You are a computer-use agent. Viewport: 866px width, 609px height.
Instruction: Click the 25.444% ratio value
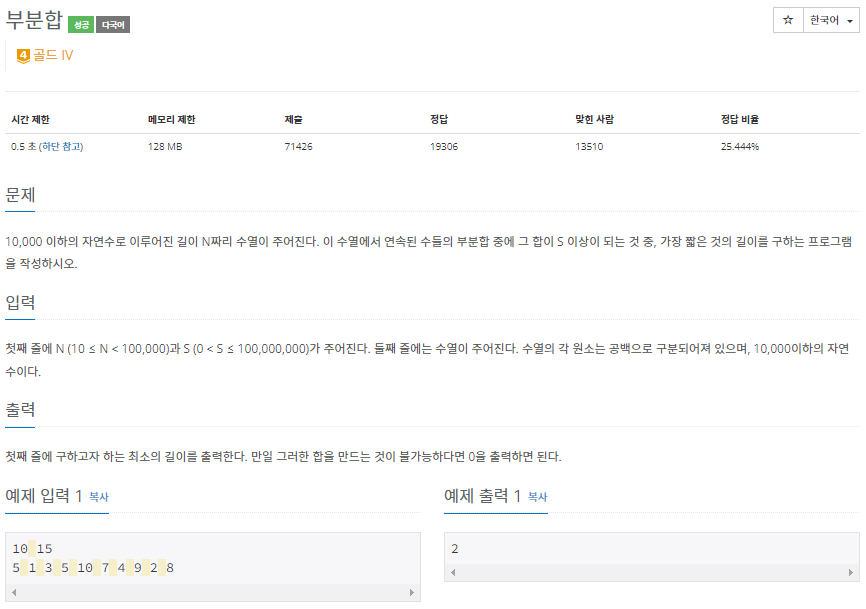[740, 146]
